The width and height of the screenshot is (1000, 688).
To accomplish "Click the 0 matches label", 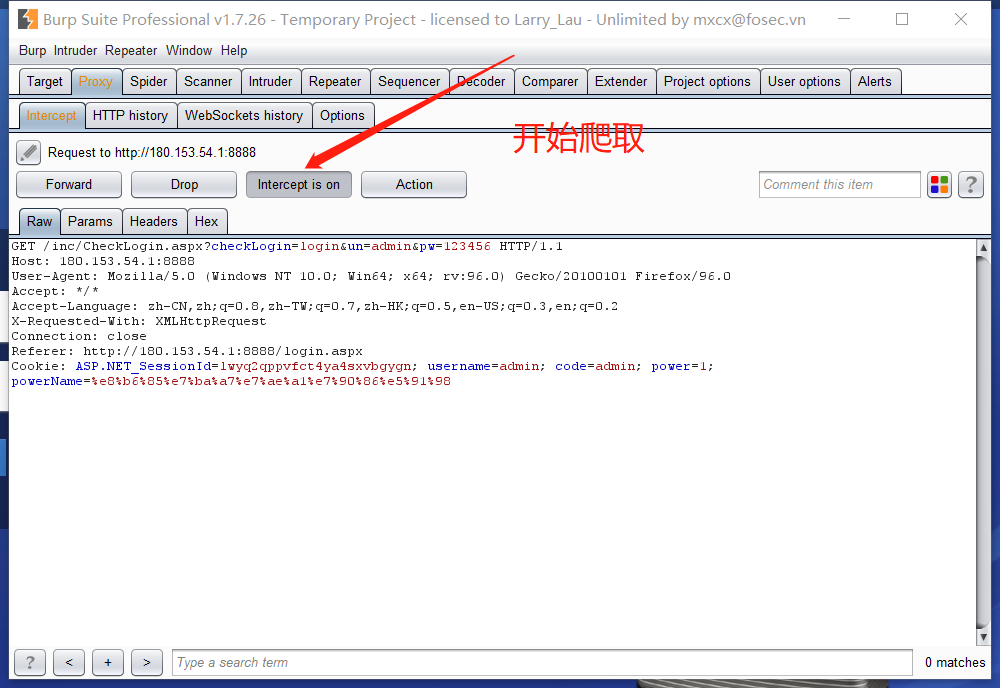I will (x=955, y=662).
